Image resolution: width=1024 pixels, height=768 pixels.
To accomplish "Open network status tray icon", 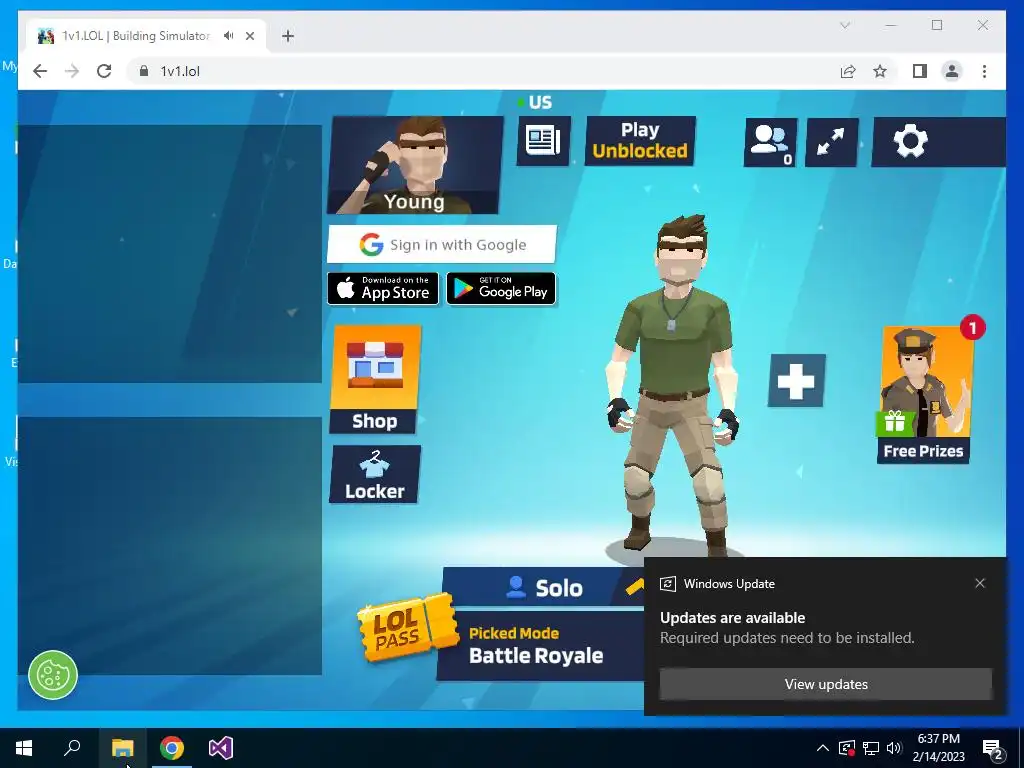I will (x=871, y=748).
